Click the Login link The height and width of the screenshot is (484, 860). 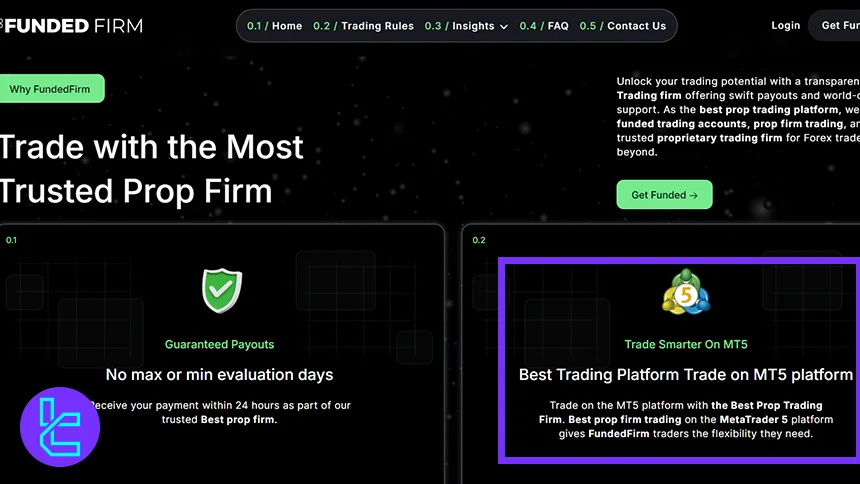(x=785, y=25)
